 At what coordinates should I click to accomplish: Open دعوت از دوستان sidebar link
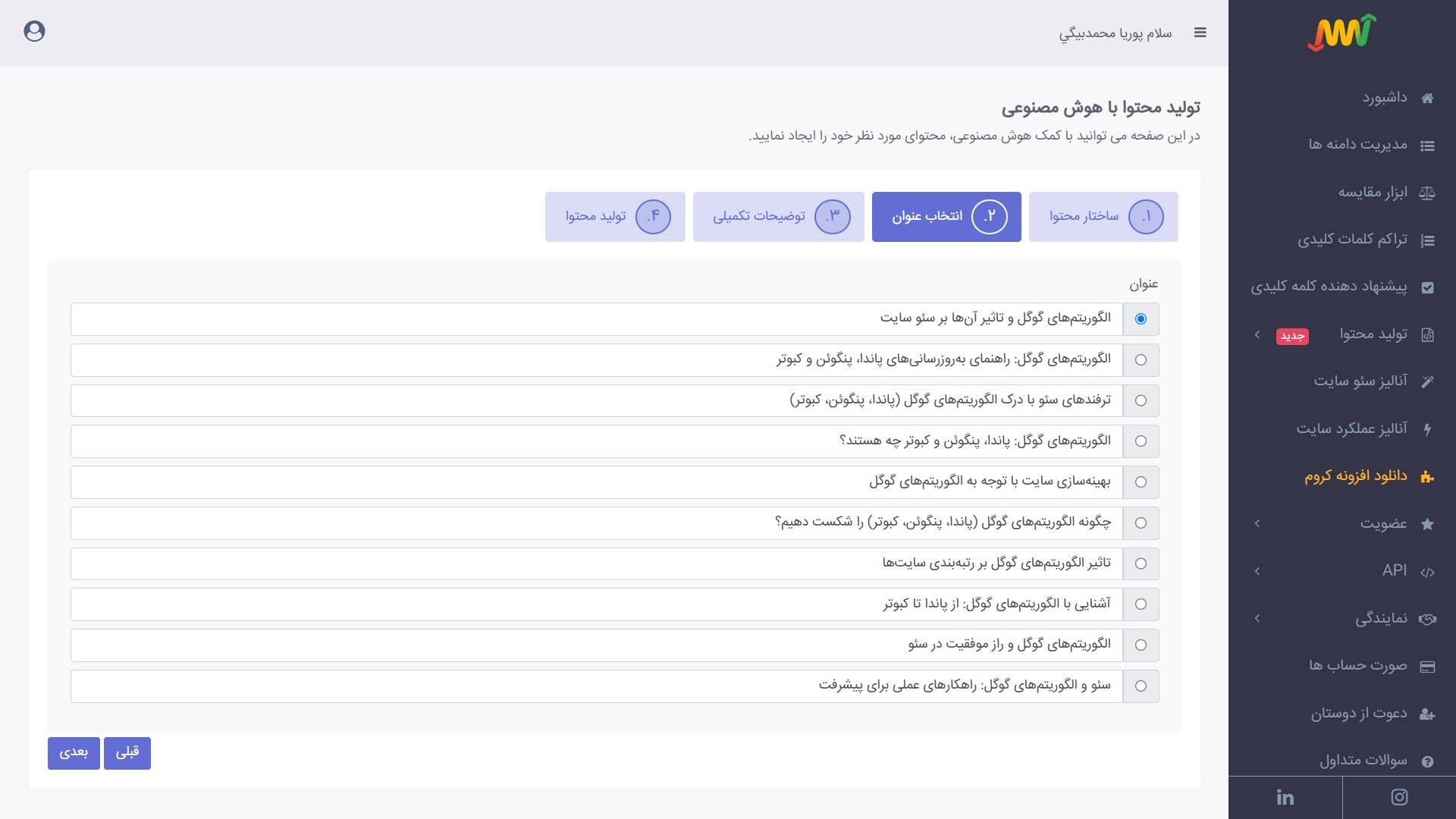(x=1359, y=714)
